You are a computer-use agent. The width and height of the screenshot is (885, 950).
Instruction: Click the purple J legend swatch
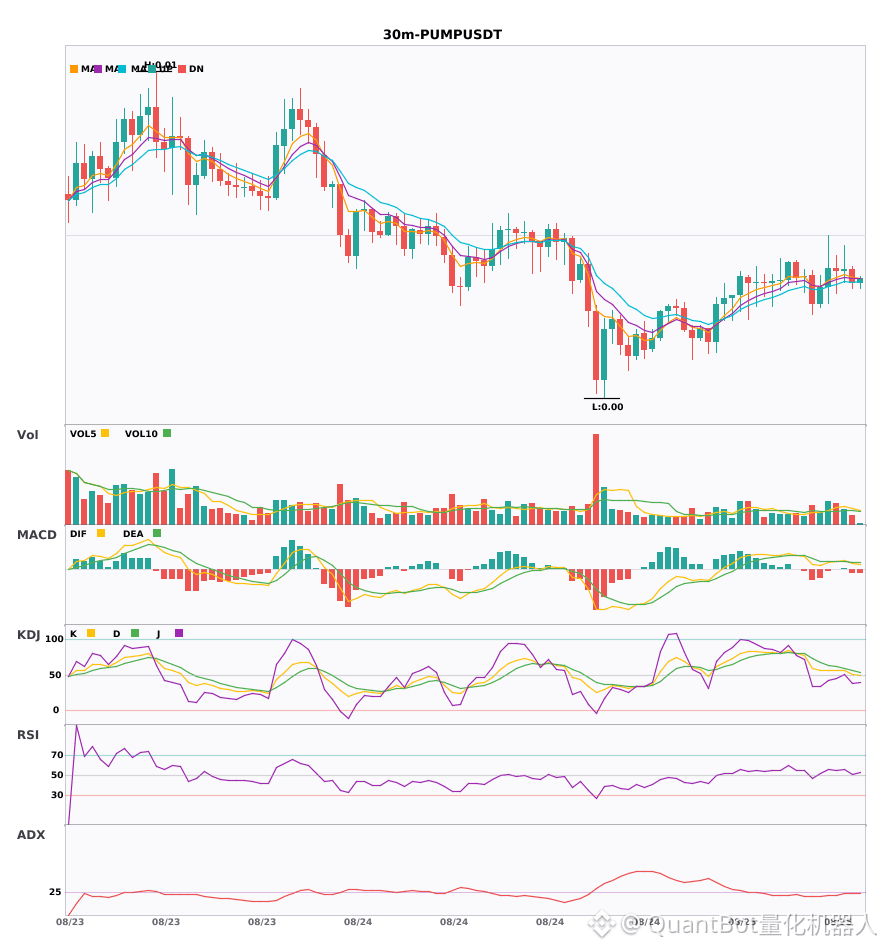click(179, 633)
